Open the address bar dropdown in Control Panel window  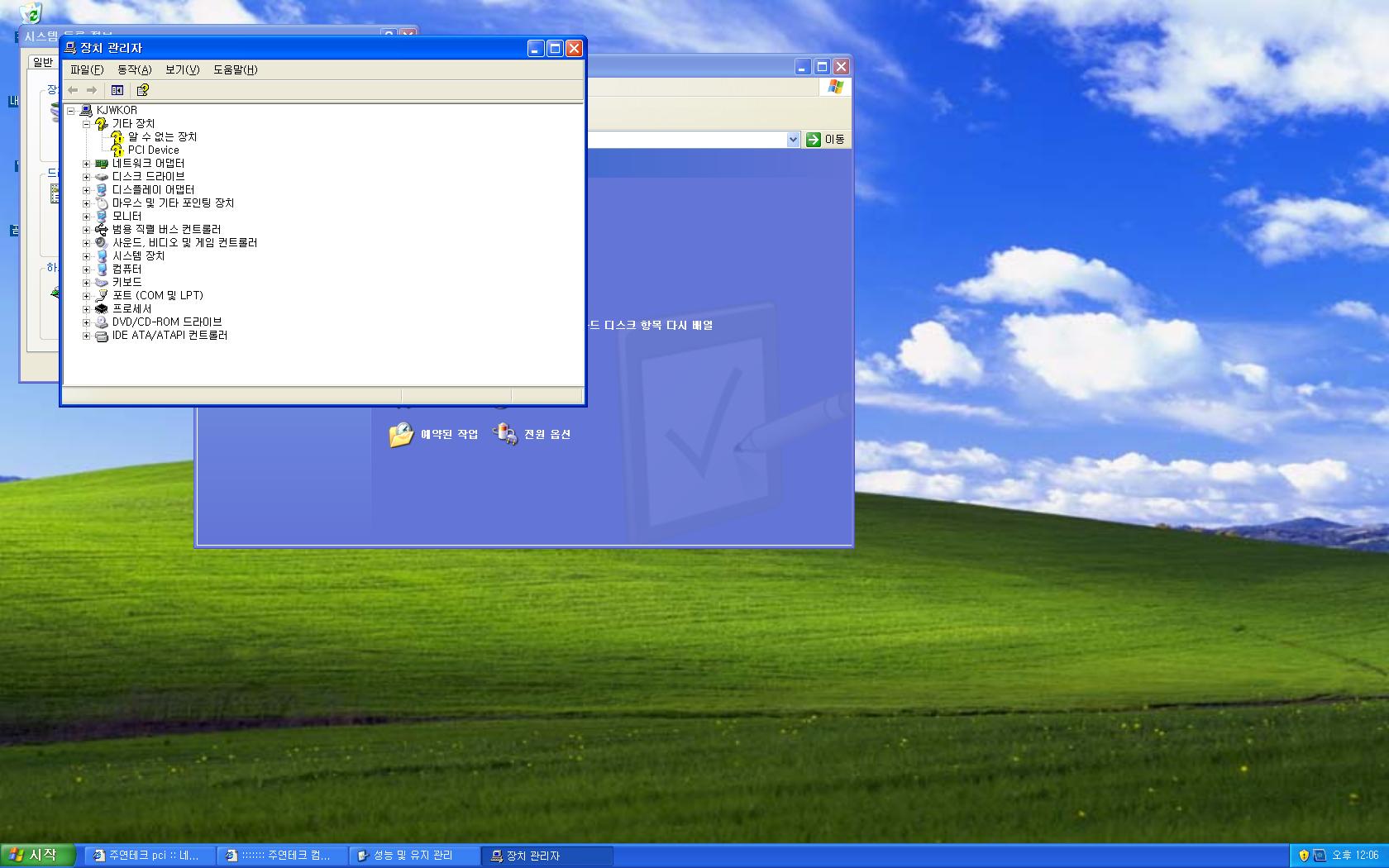click(x=793, y=139)
